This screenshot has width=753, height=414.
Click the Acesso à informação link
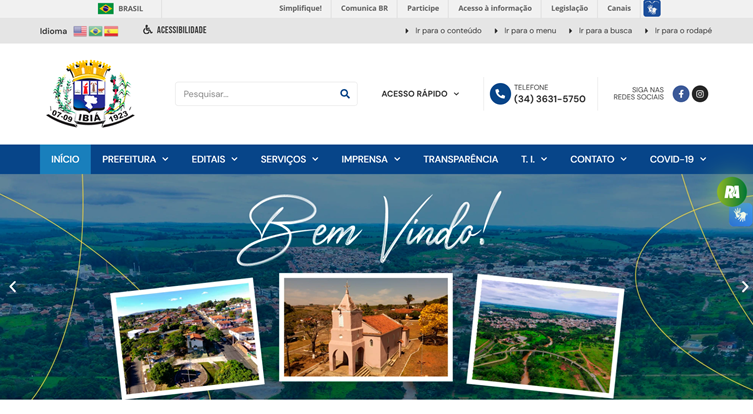point(494,8)
